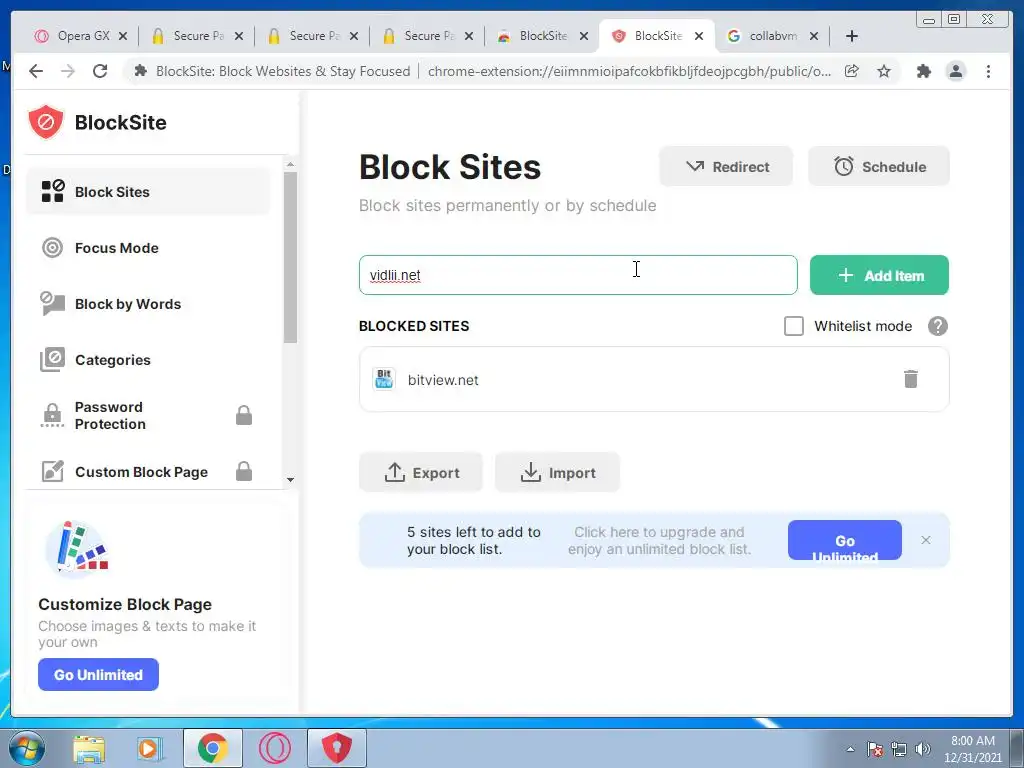This screenshot has width=1024, height=768.
Task: Open the Extensions puzzle icon
Action: pyautogui.click(x=923, y=71)
